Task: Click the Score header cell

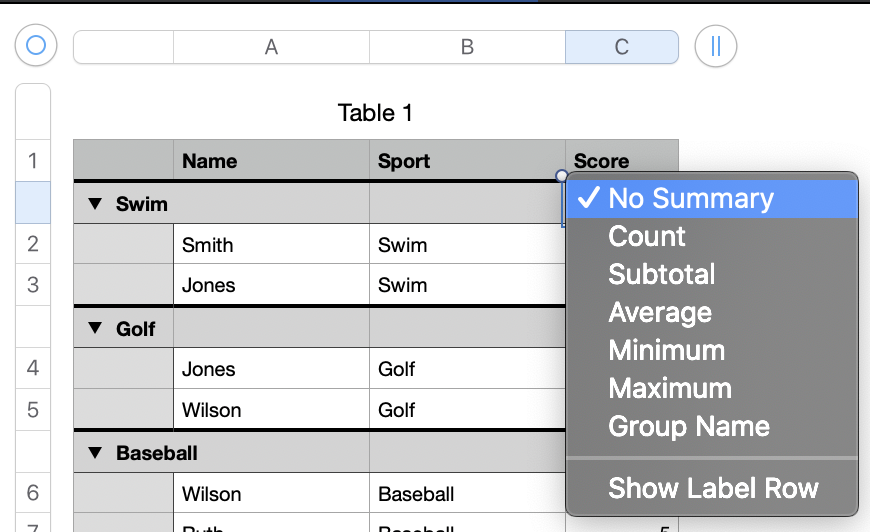Action: (601, 161)
